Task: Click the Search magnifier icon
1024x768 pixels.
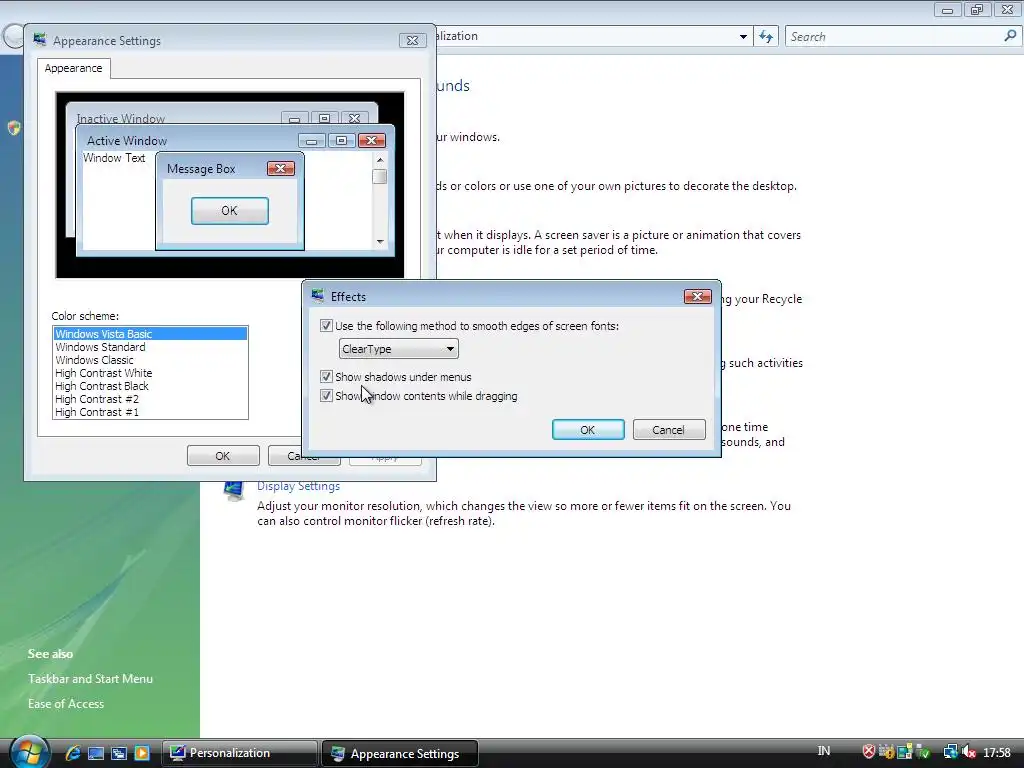Action: point(1010,36)
